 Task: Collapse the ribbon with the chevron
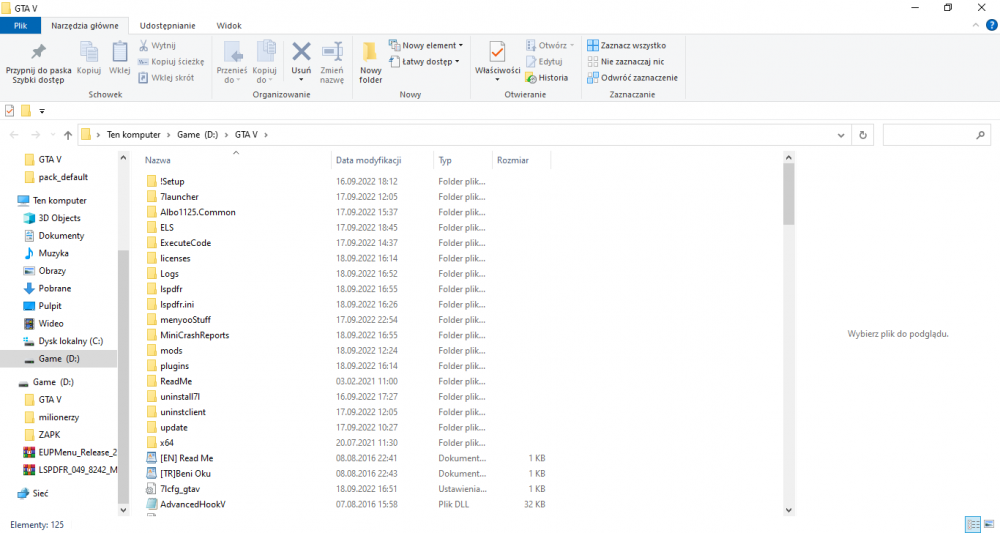(975, 26)
